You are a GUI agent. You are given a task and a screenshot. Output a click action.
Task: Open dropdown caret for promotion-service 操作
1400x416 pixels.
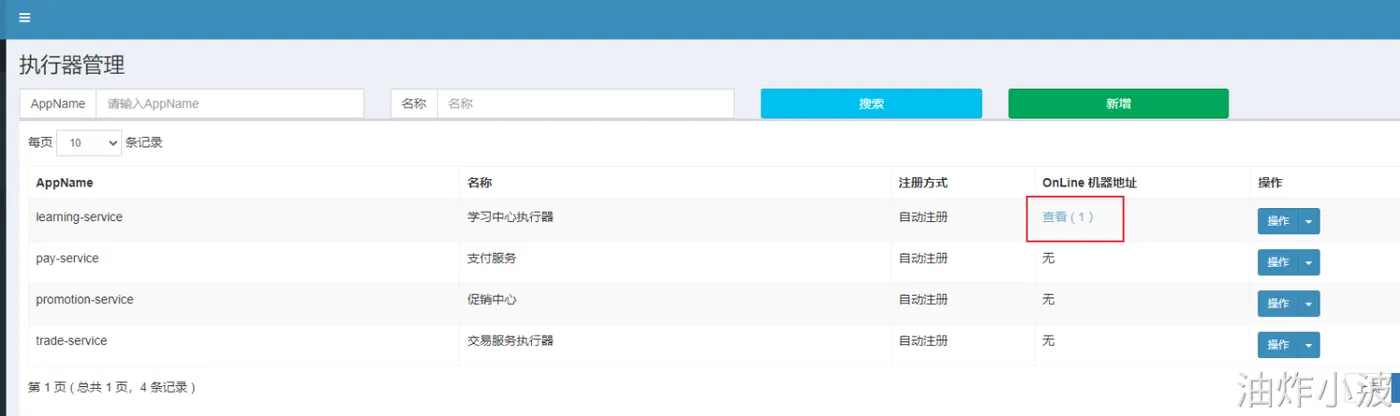point(1309,303)
